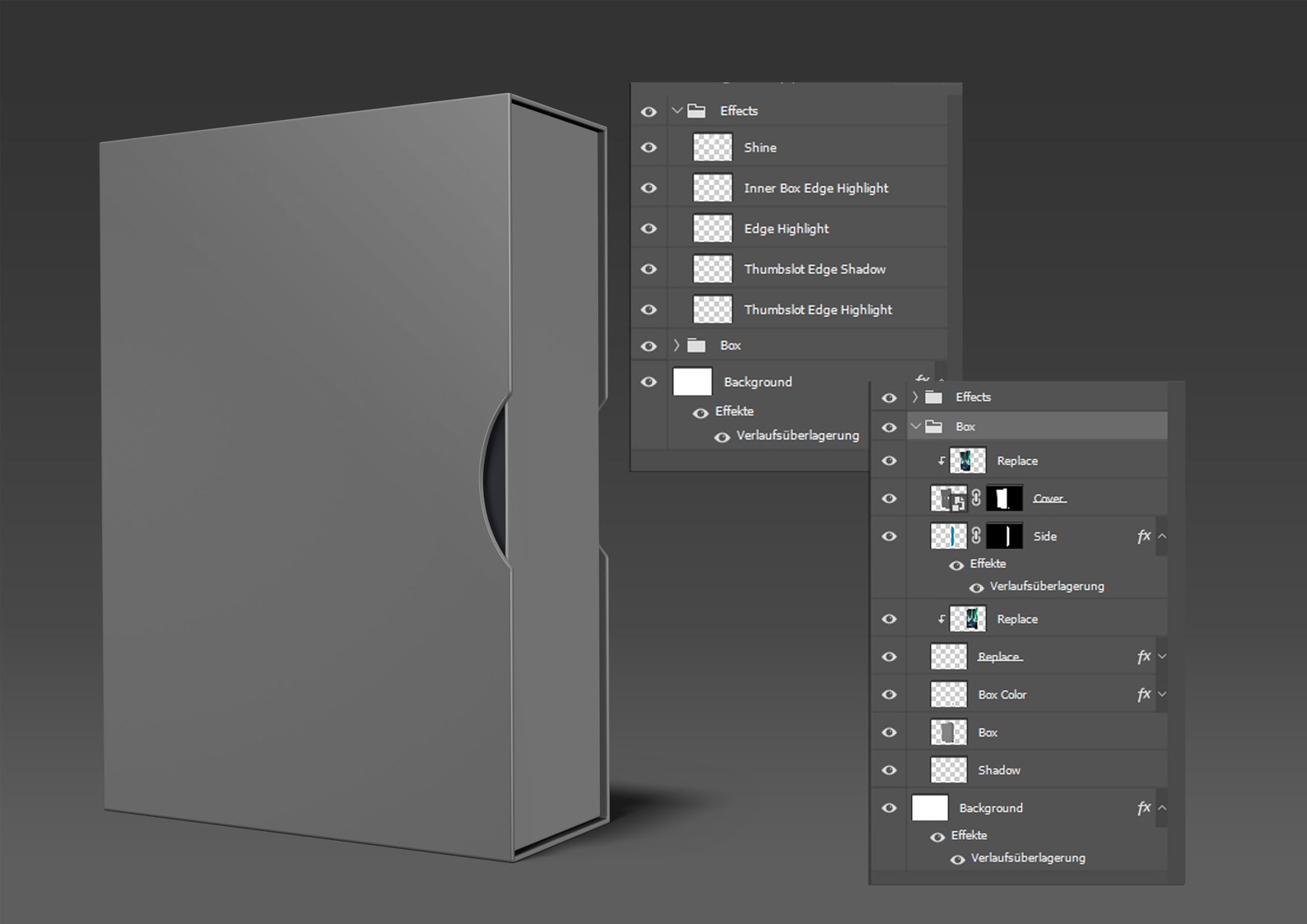The image size is (1307, 924).
Task: Select the layer name Thumbslot Edge Shadow
Action: (x=815, y=269)
